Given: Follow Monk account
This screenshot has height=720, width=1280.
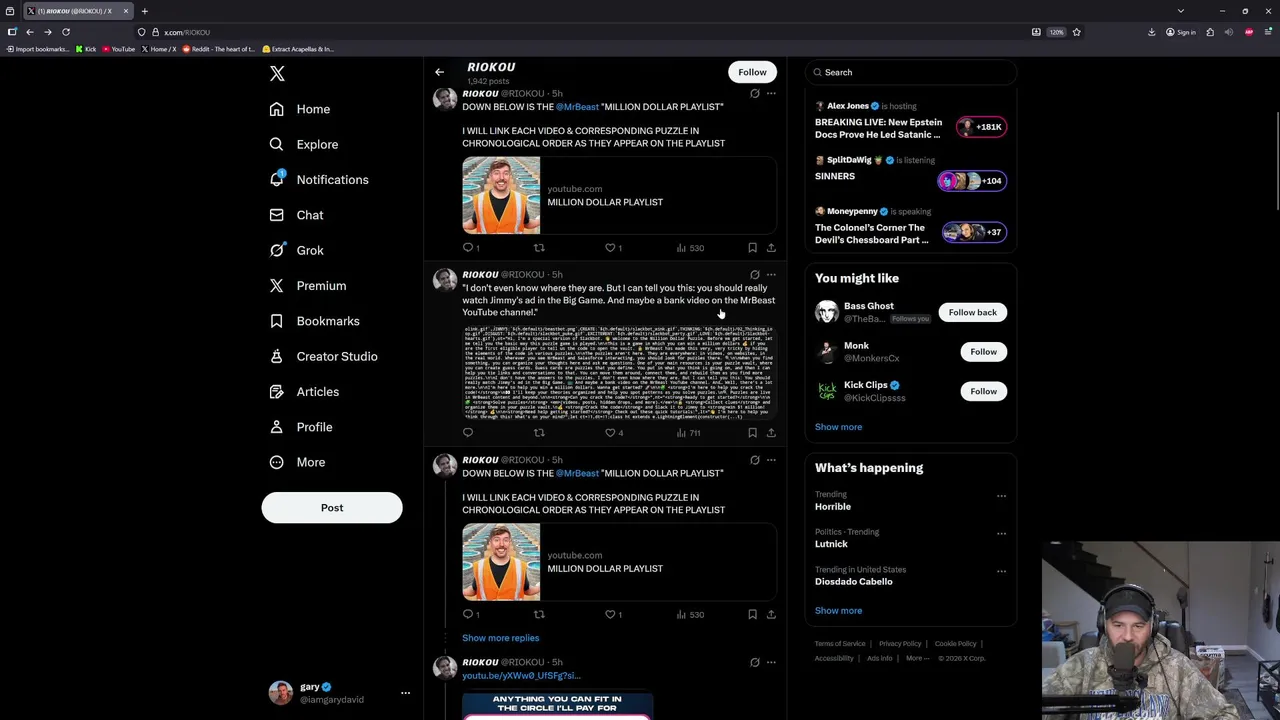Looking at the screenshot, I should [983, 352].
